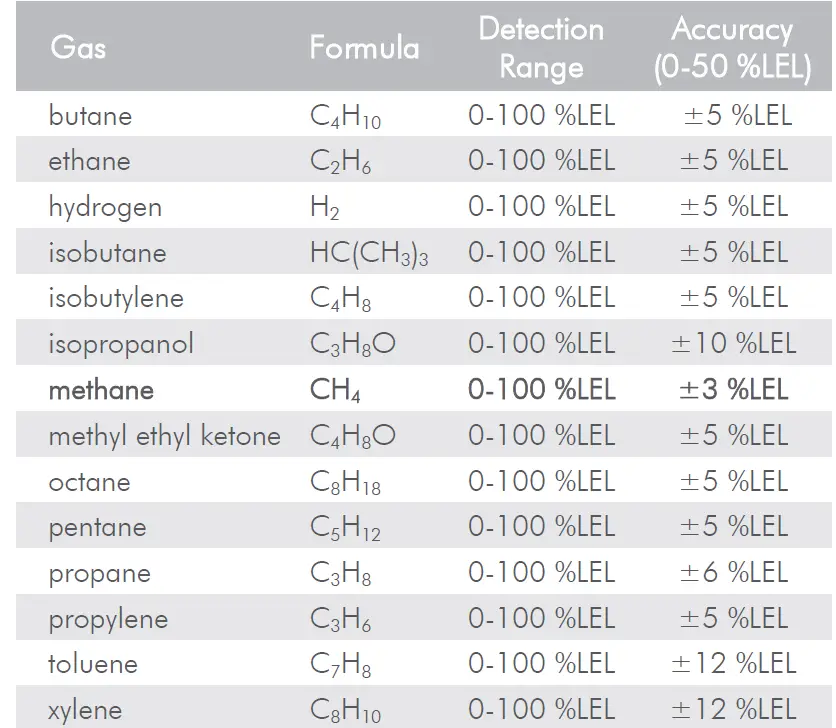Select the butane gas name

(90, 116)
